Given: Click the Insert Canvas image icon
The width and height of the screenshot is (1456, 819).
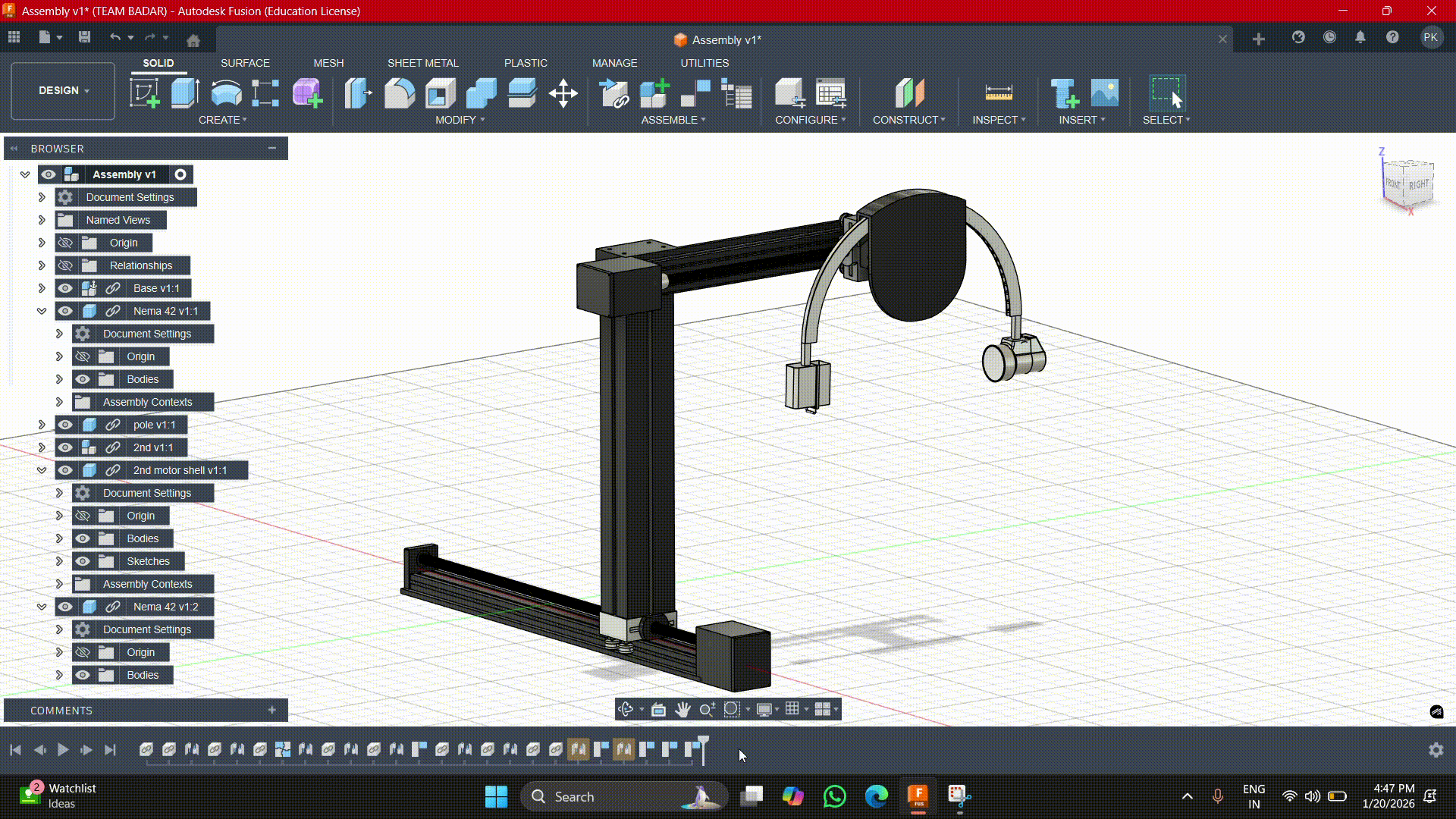Looking at the screenshot, I should (1105, 93).
